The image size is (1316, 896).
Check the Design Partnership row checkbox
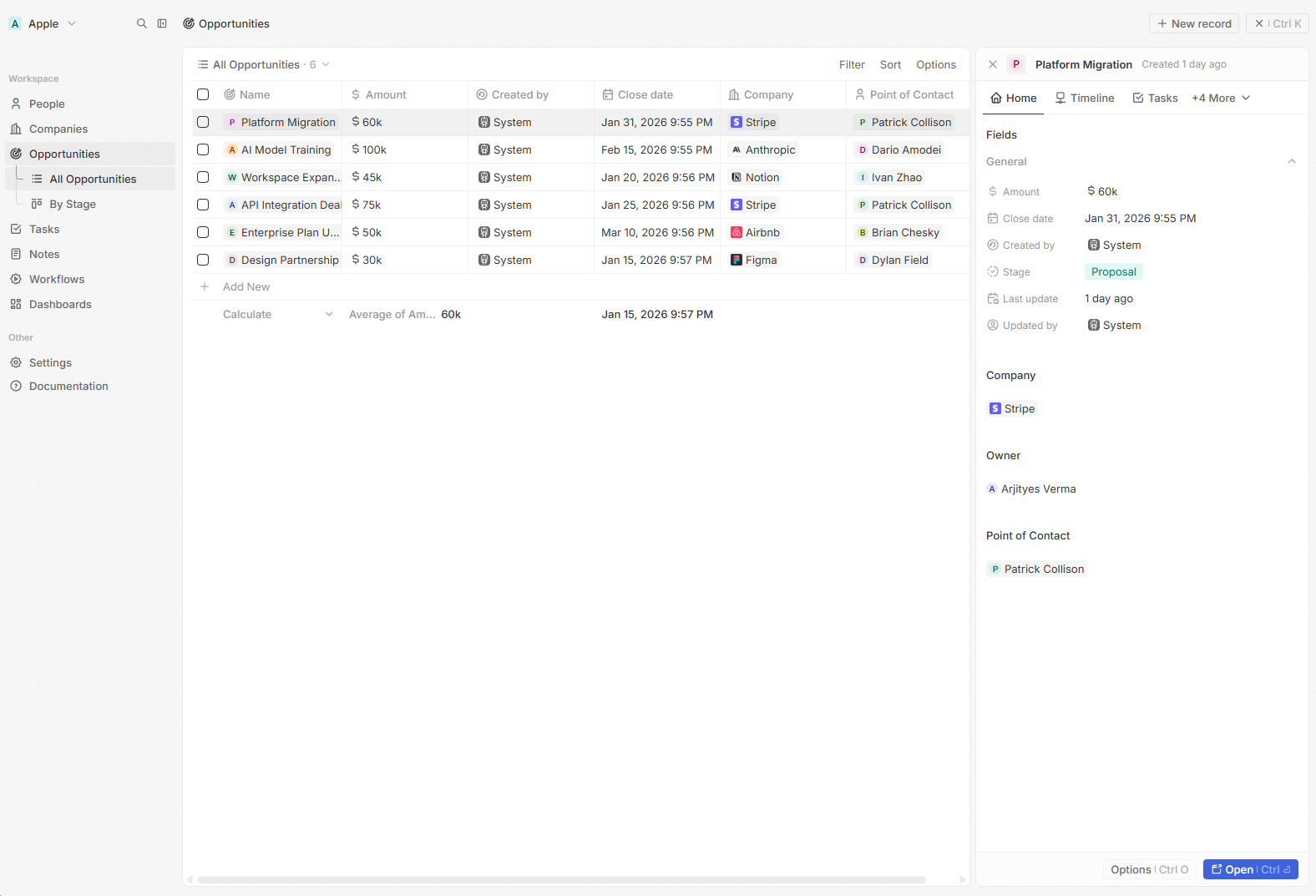pyautogui.click(x=203, y=260)
